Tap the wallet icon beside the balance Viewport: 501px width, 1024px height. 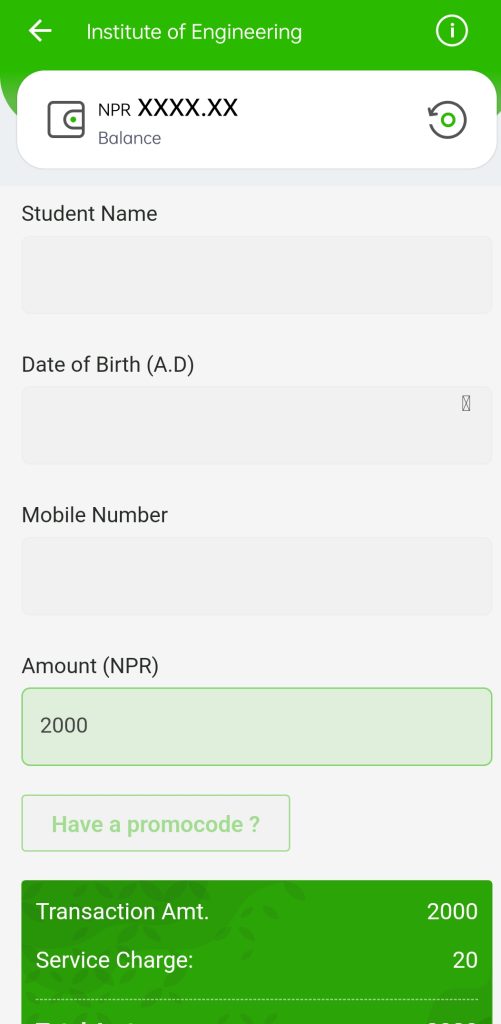(66, 120)
